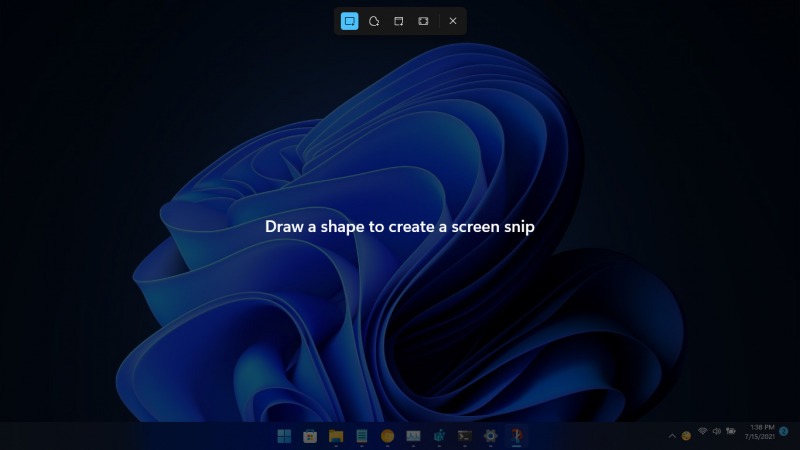Close the snipping toolbar with X

(453, 21)
